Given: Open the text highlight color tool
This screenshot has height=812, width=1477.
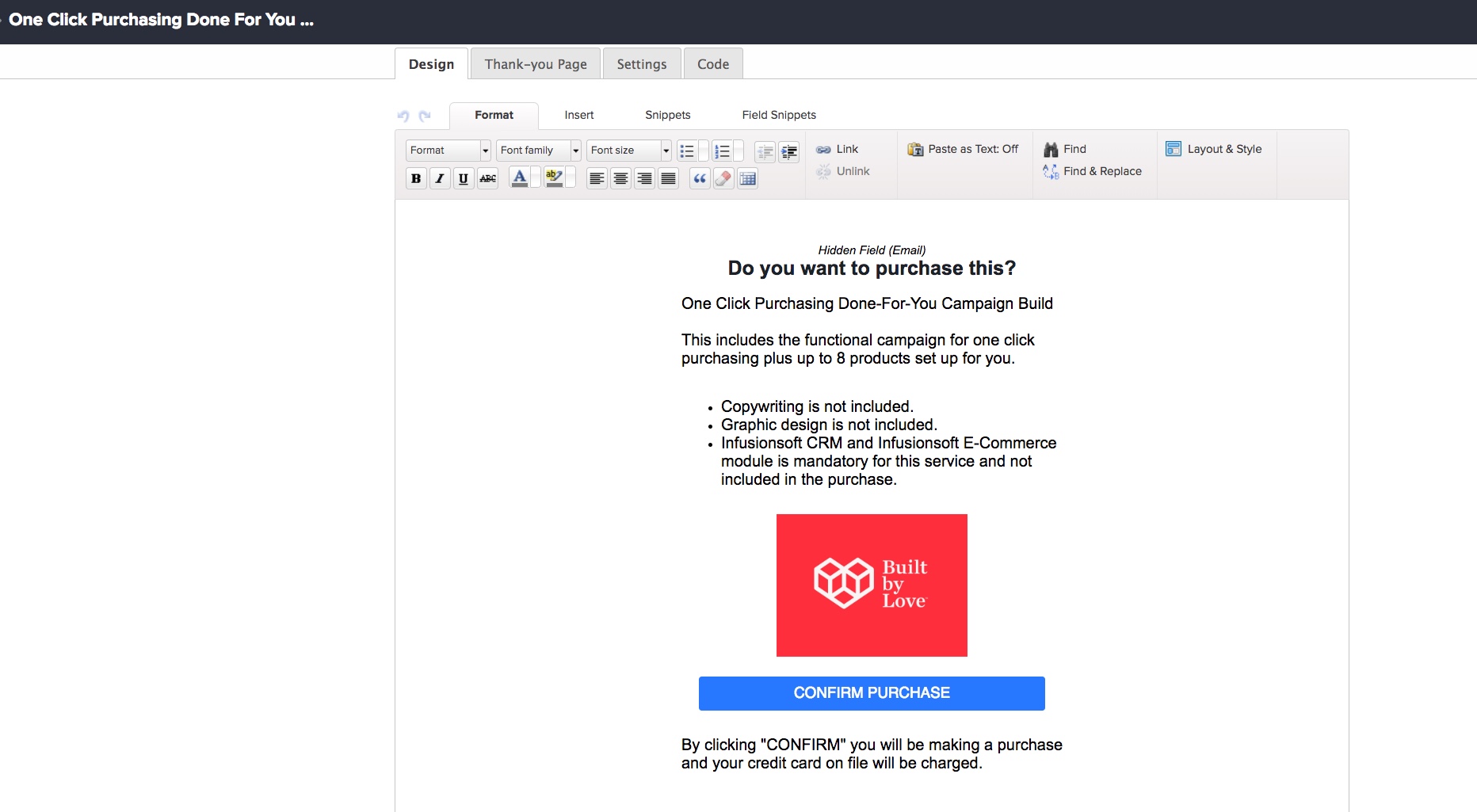Looking at the screenshot, I should (x=554, y=178).
